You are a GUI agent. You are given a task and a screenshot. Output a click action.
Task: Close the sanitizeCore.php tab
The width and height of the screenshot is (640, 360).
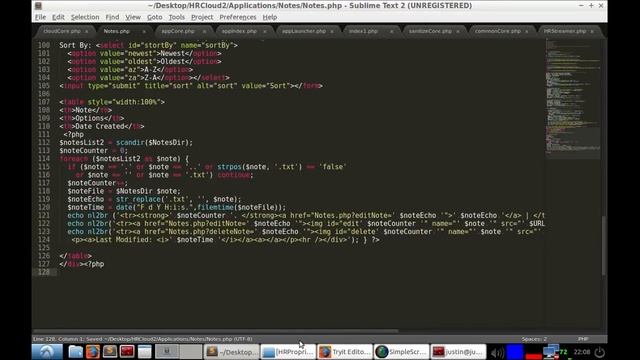tap(458, 31)
